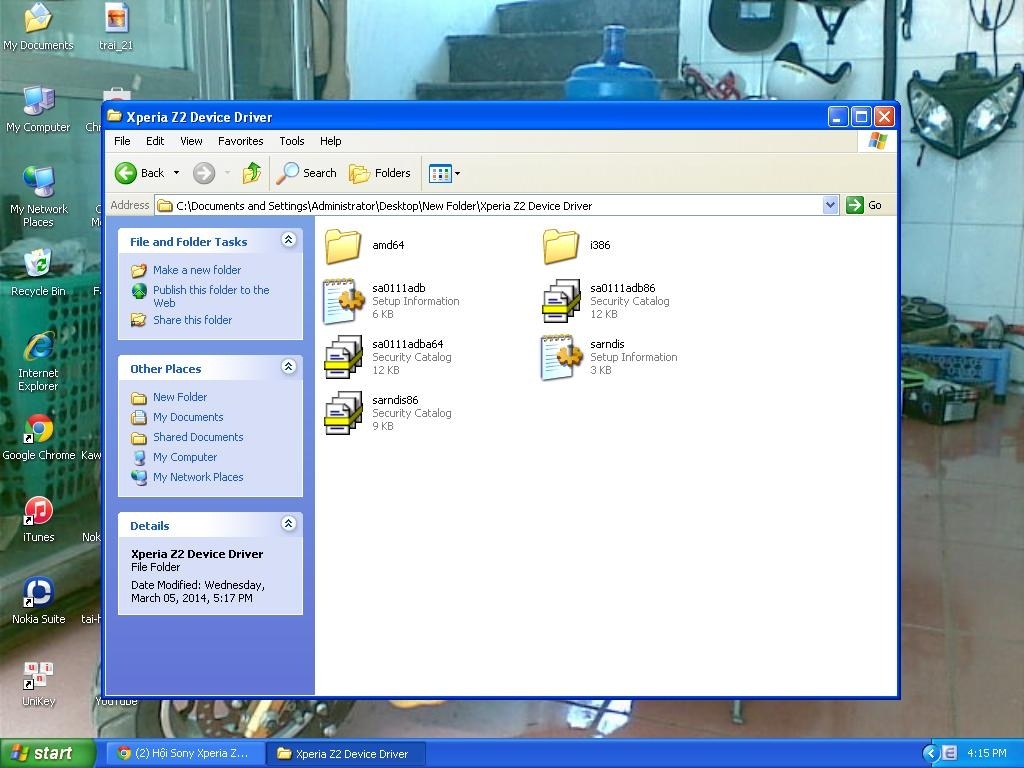
Task: Click the Xperia Z2 Device Driver title bar
Action: [464, 117]
